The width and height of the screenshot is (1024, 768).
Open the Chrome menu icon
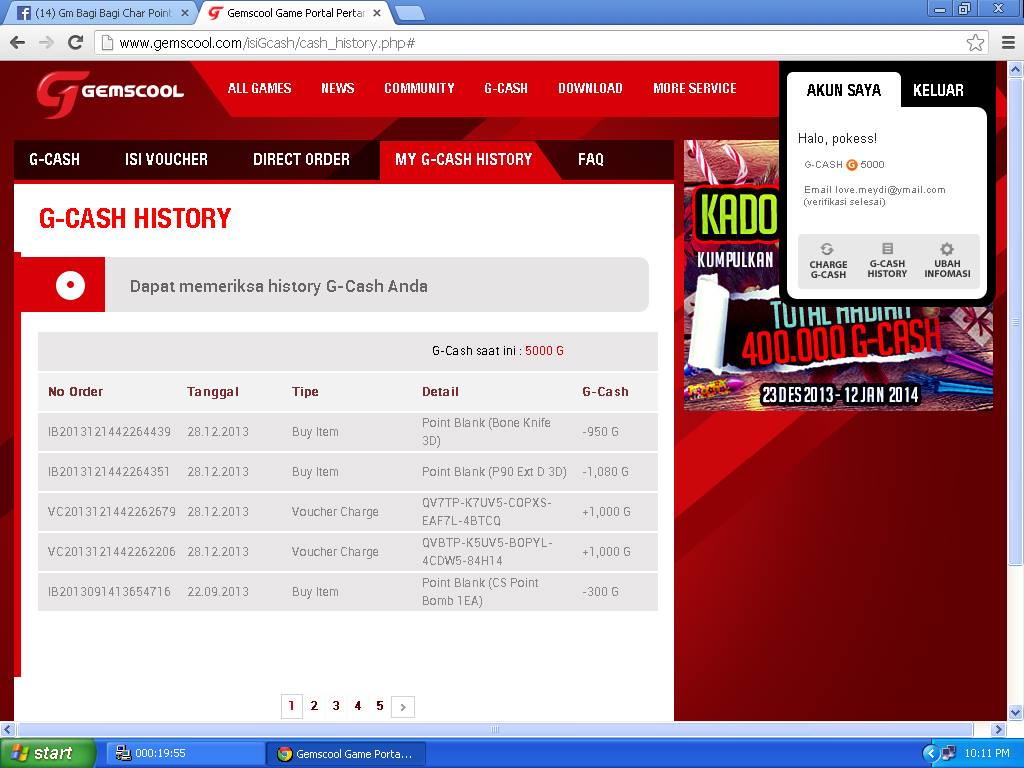1008,43
